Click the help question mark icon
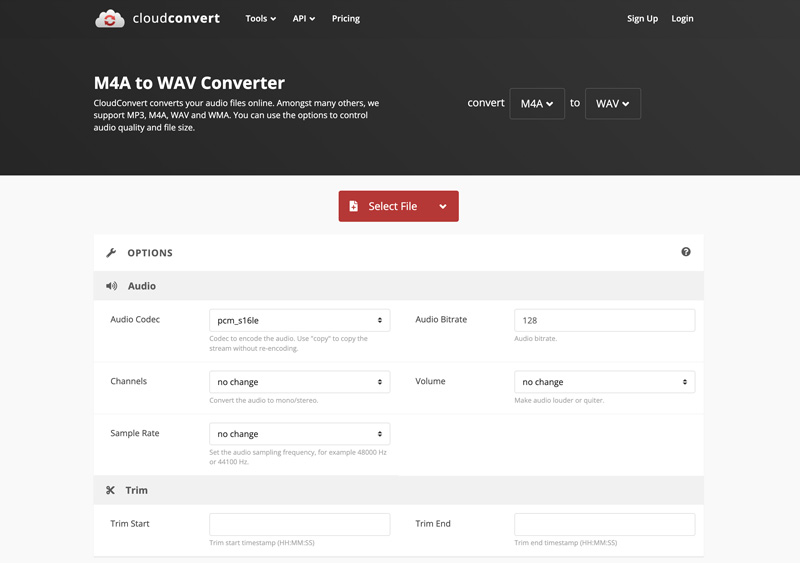Image resolution: width=800 pixels, height=563 pixels. click(686, 252)
